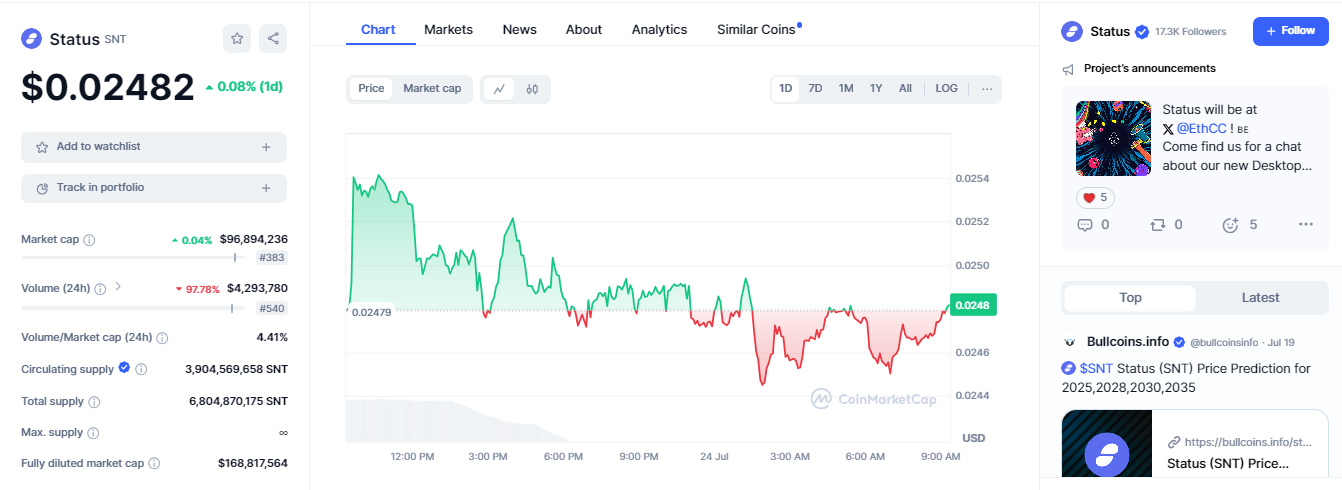Screen dimensions: 1342x490
Task: Select the line chart icon
Action: (x=498, y=89)
